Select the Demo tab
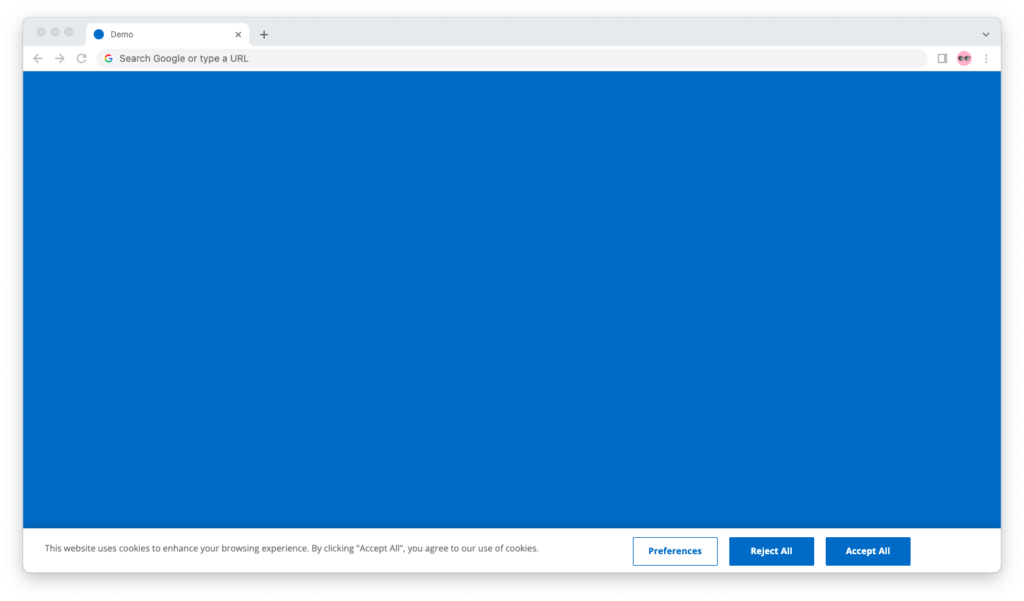 click(168, 35)
